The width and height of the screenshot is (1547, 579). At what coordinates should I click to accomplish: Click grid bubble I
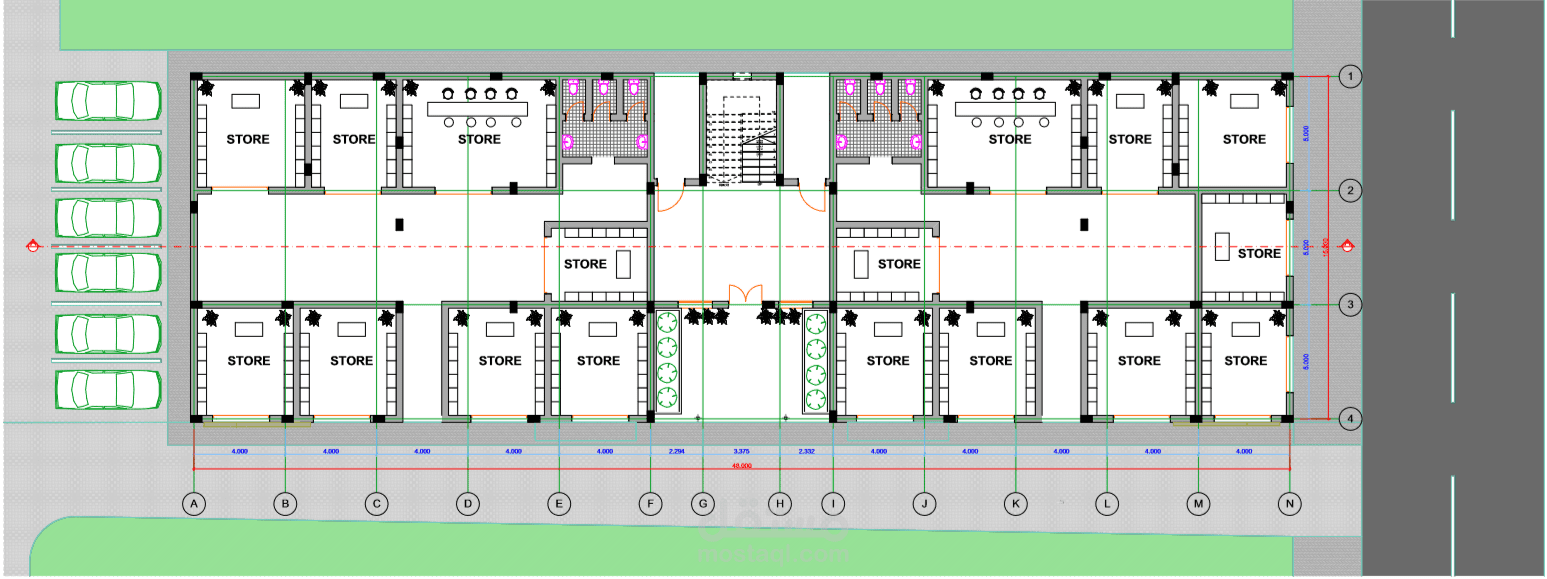pos(832,504)
